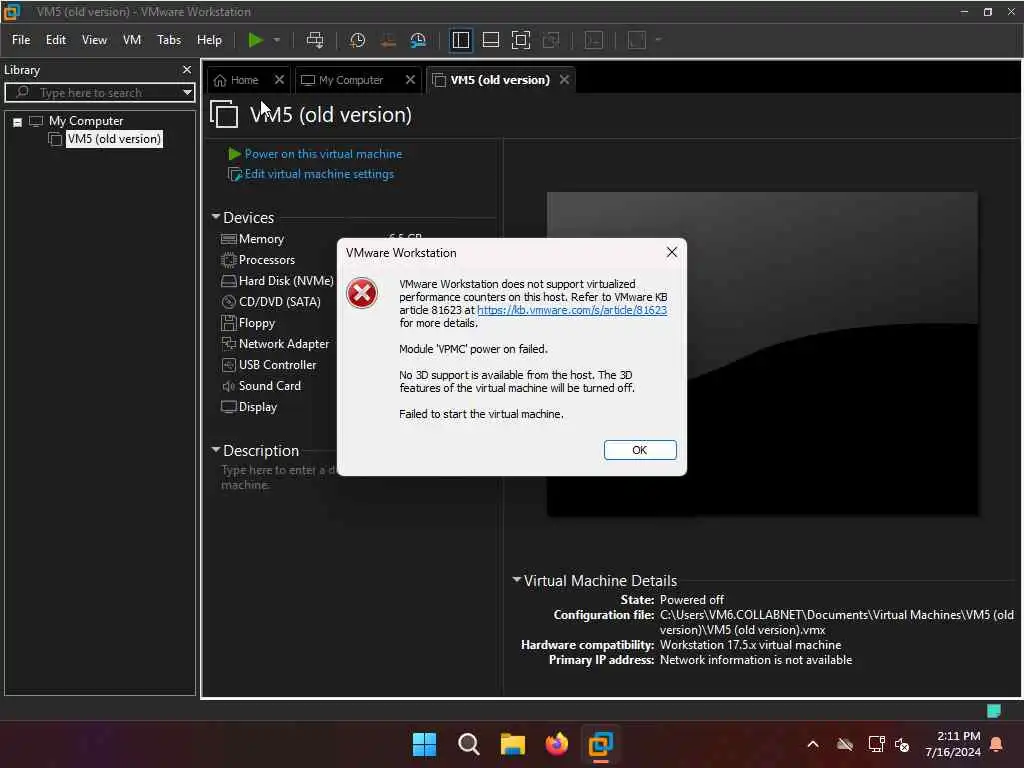Viewport: 1024px width, 768px height.
Task: Click the network status tray icon
Action: tap(876, 744)
